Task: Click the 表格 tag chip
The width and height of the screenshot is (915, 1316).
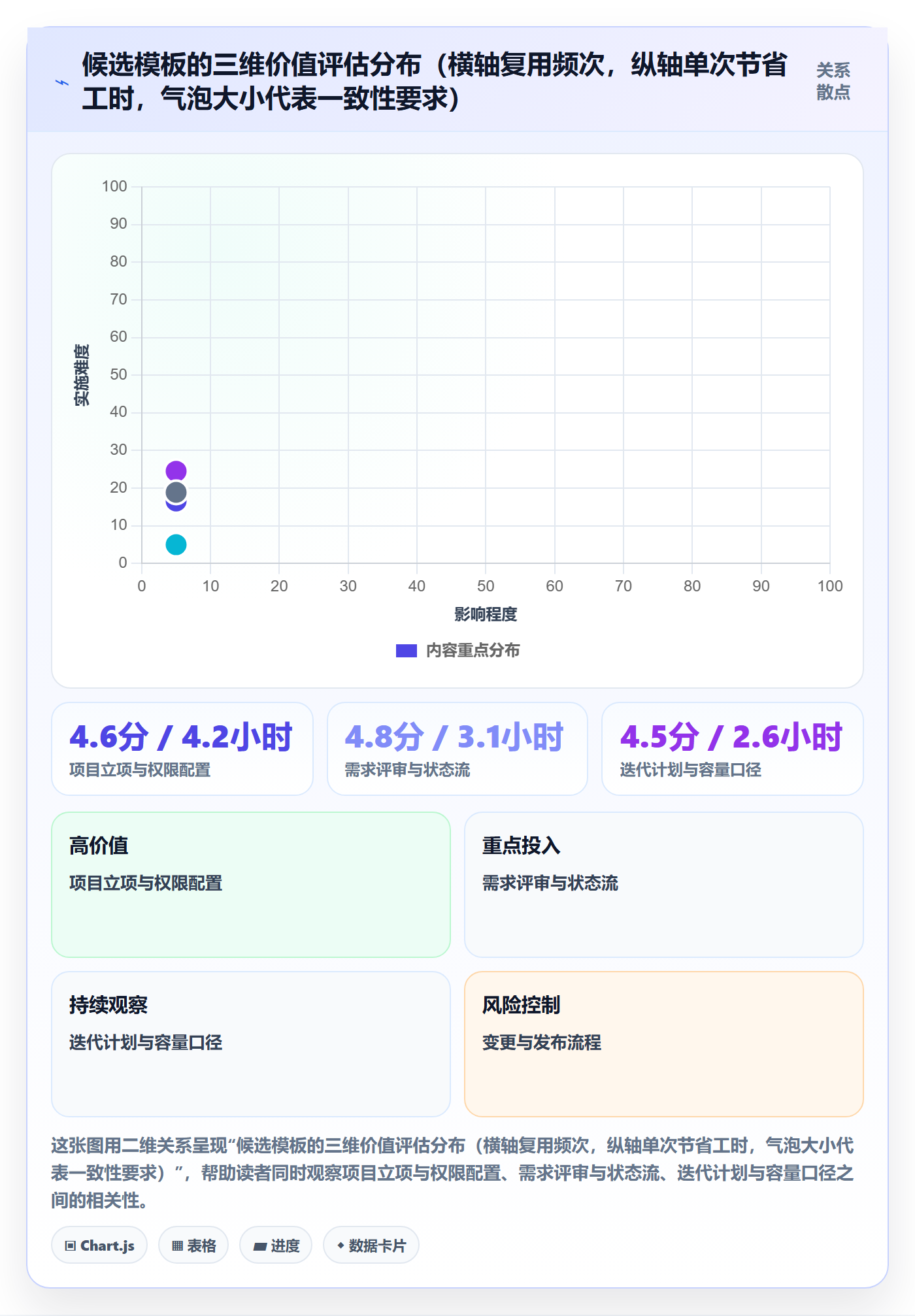Action: click(x=193, y=1245)
